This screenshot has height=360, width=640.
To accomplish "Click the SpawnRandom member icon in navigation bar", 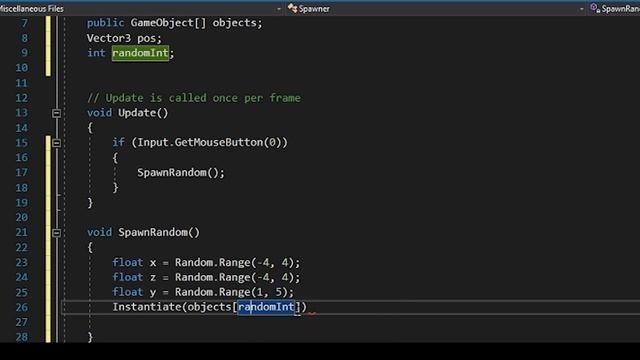I will click(x=595, y=8).
